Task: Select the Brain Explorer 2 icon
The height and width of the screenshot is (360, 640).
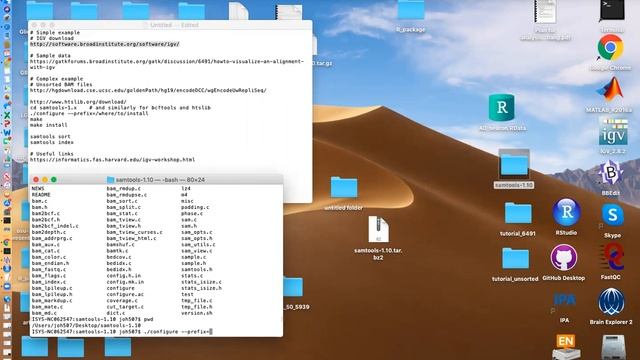Action: pos(611,302)
